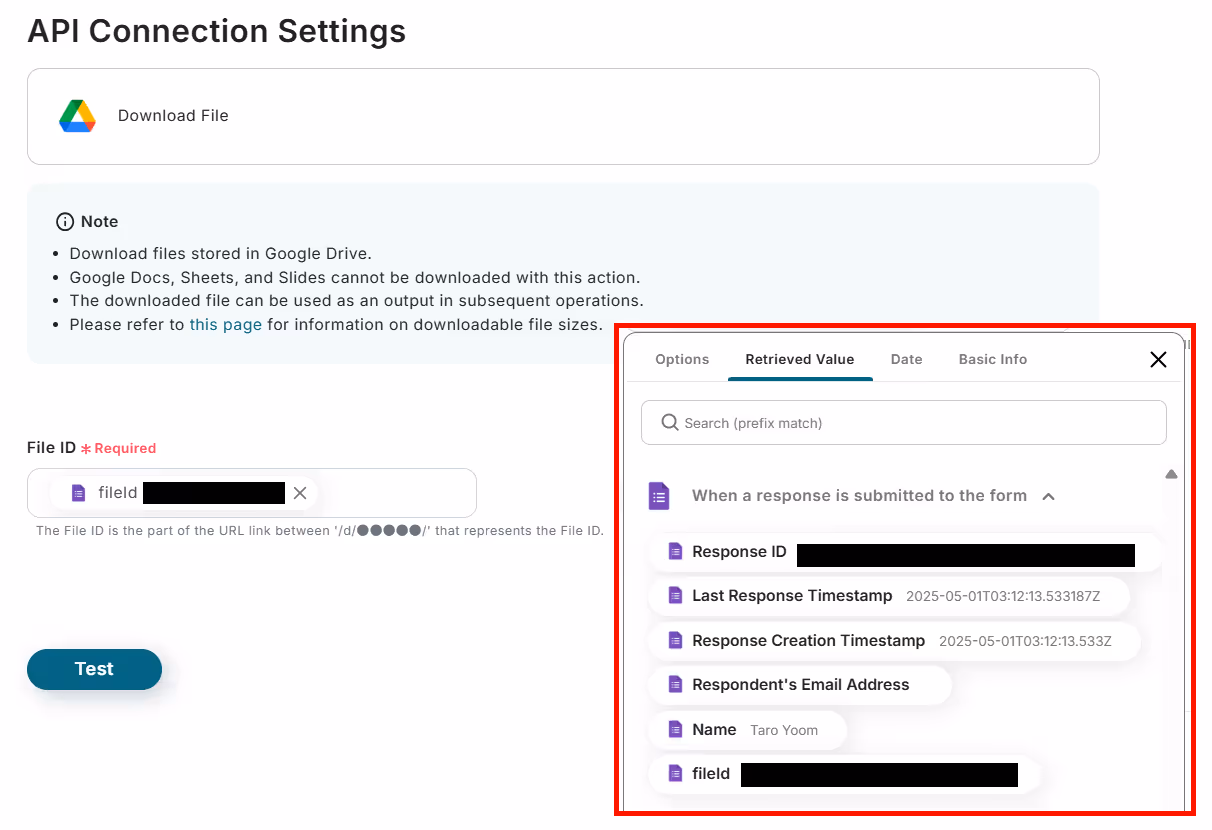The height and width of the screenshot is (830, 1212).
Task: Click the timestamp 2025-05-01T03:12:13.533Z
Action: [1025, 641]
